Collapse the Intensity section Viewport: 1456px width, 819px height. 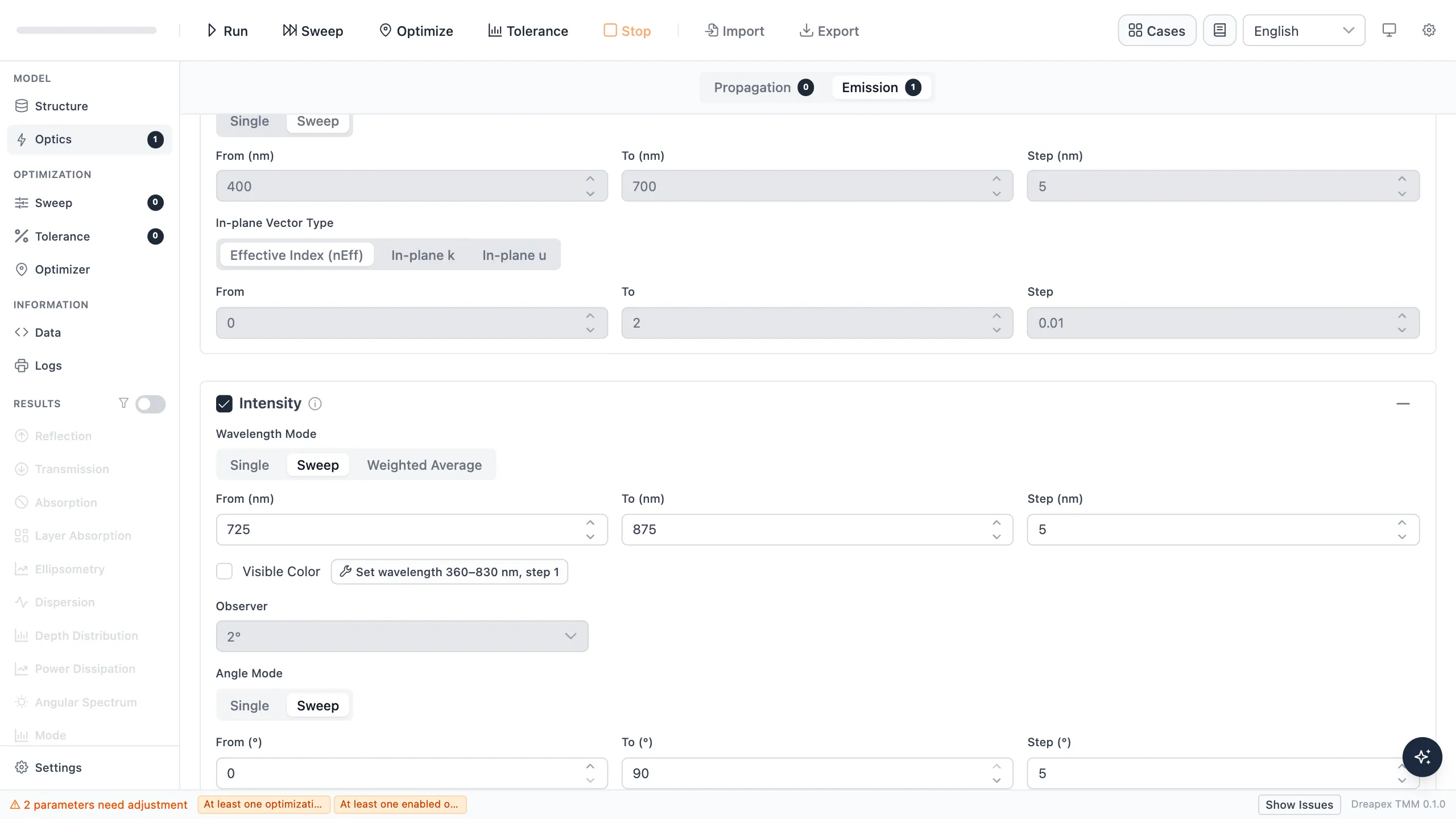tap(1403, 404)
